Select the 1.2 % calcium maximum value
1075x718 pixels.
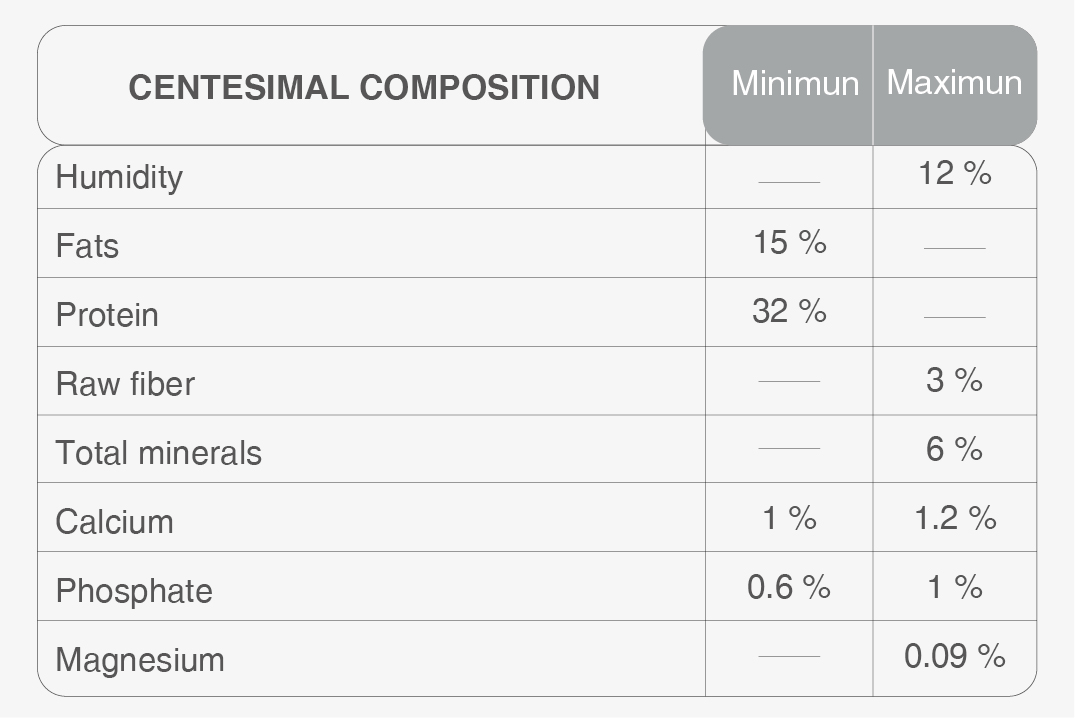click(955, 518)
